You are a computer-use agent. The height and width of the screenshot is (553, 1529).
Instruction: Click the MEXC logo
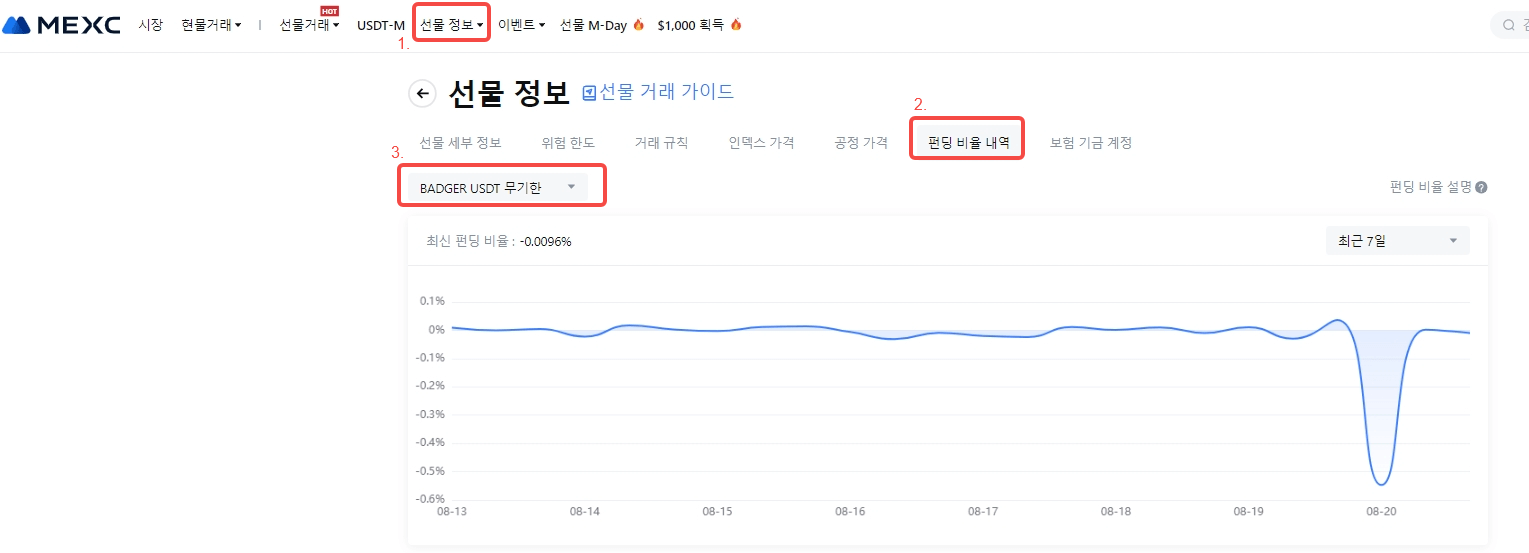point(61,25)
